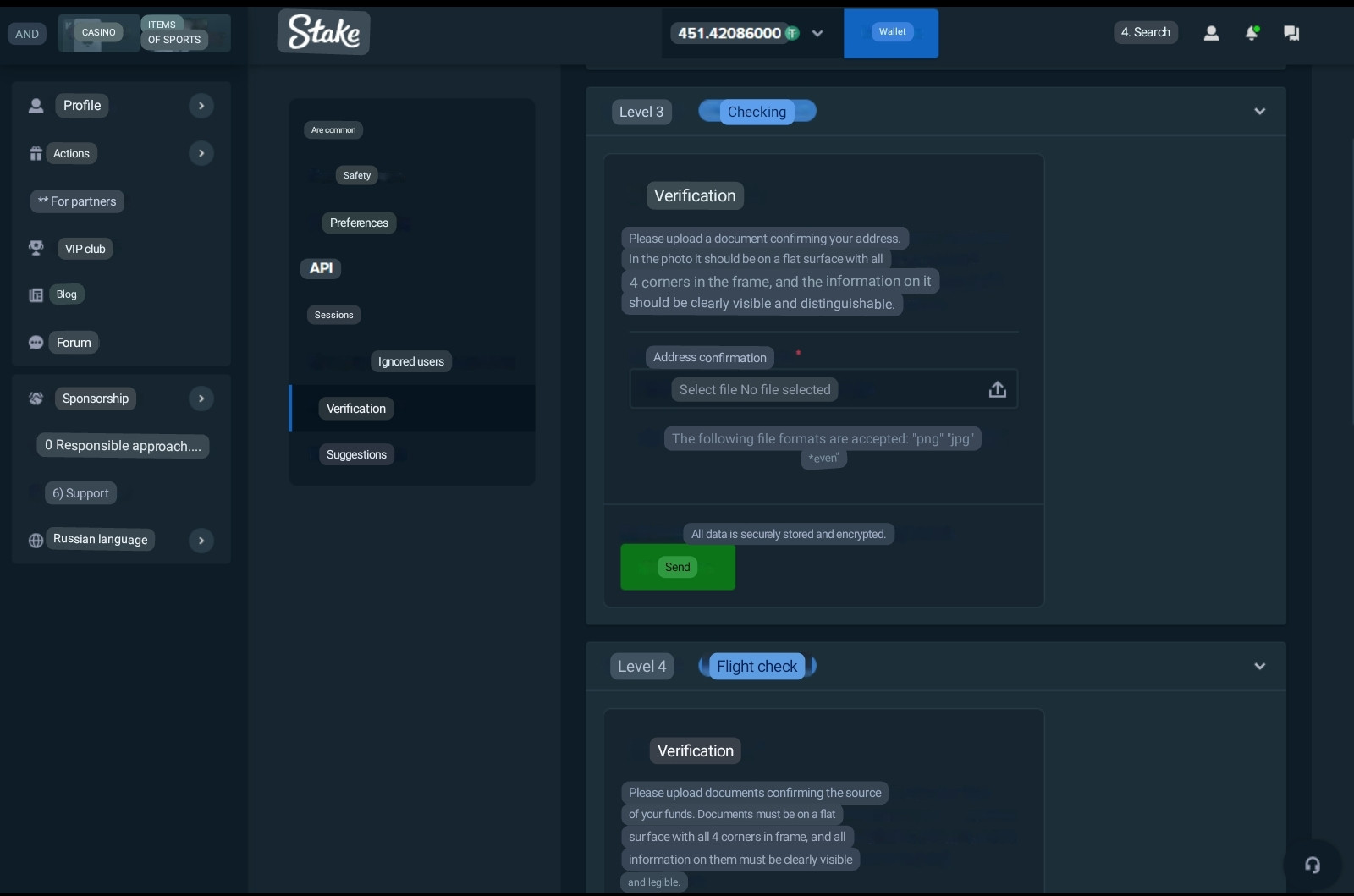The height and width of the screenshot is (896, 1354).
Task: Expand Sponsorship submenu chevron
Action: pos(201,399)
